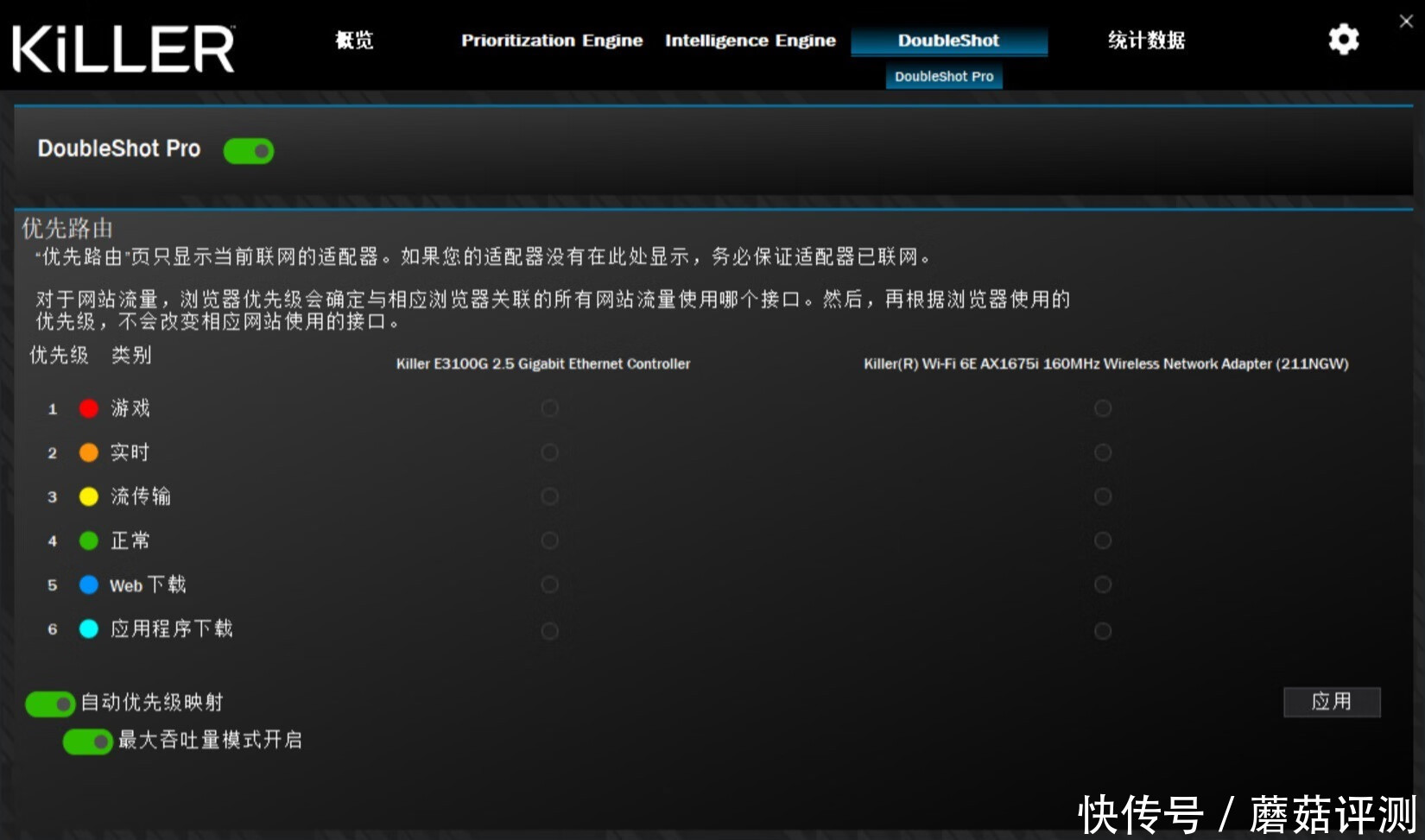Assign 应用程序下载 to Wi-Fi 6E AX1675i adapter
1425x840 pixels.
tap(1103, 631)
